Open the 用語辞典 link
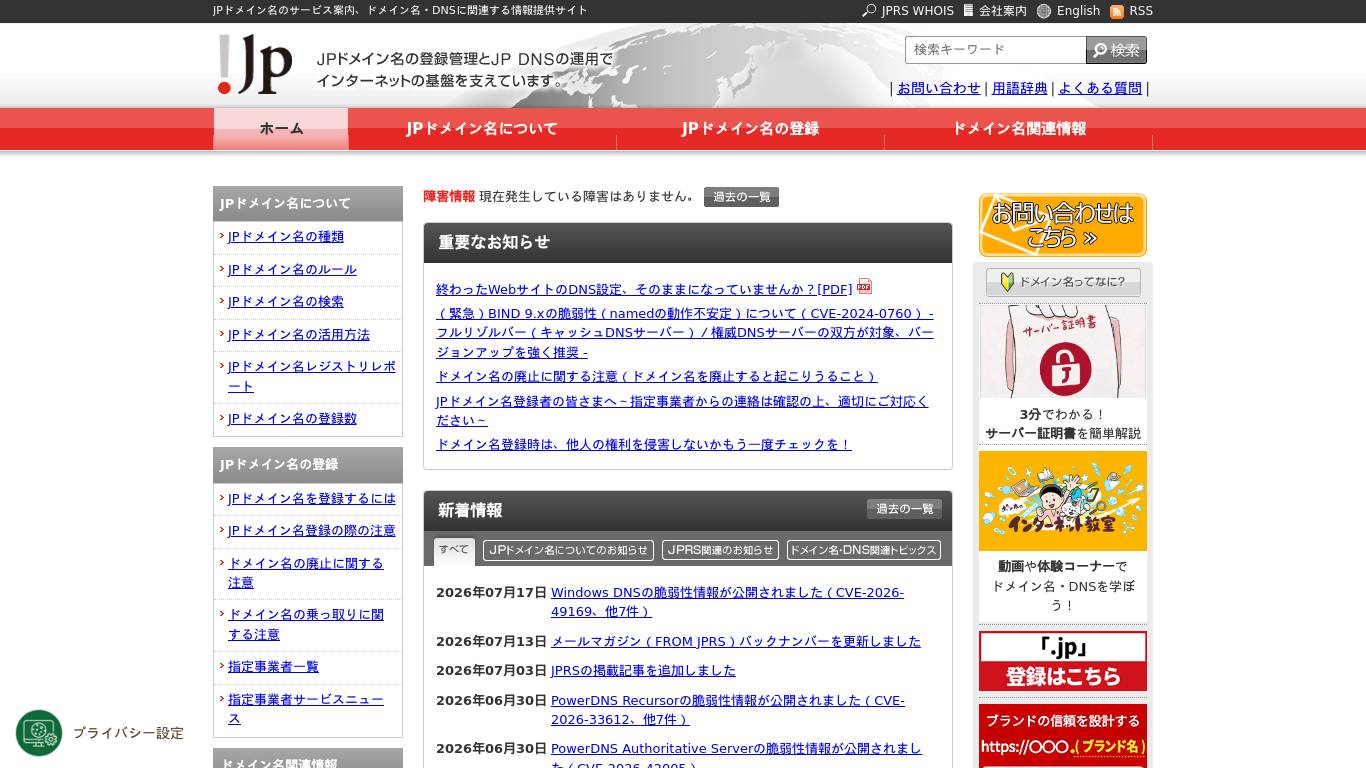 [x=1020, y=88]
